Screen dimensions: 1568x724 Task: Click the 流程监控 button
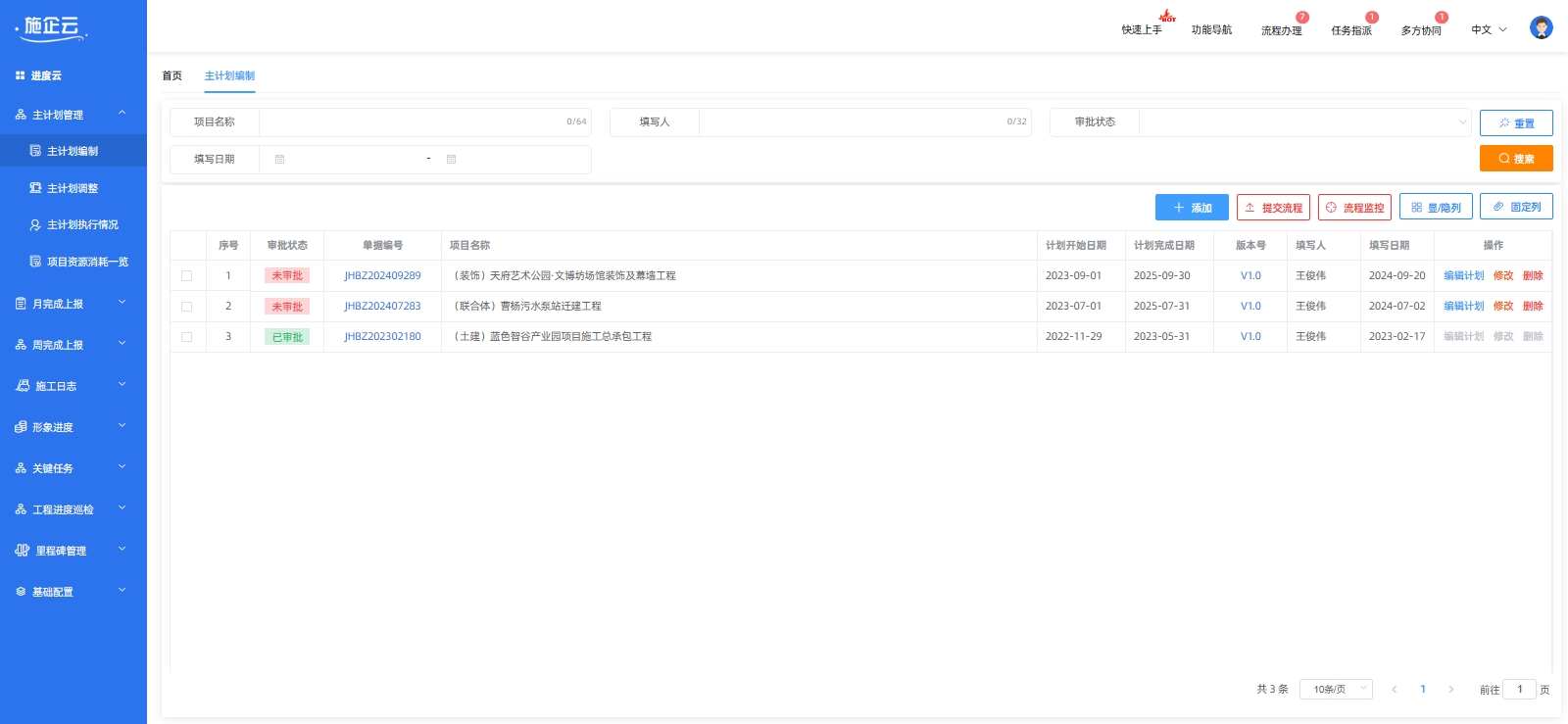(x=1354, y=208)
